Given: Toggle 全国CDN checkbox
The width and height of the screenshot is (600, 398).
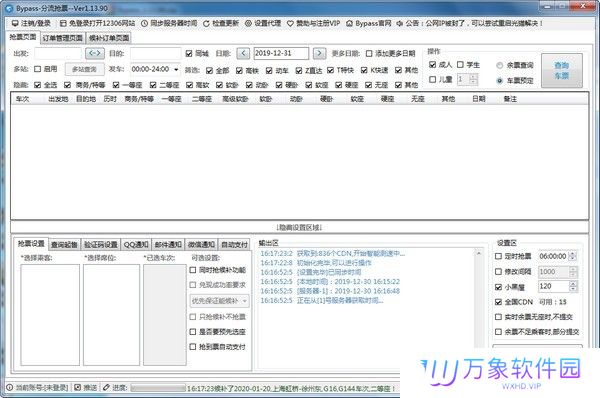Looking at the screenshot, I should tap(498, 302).
